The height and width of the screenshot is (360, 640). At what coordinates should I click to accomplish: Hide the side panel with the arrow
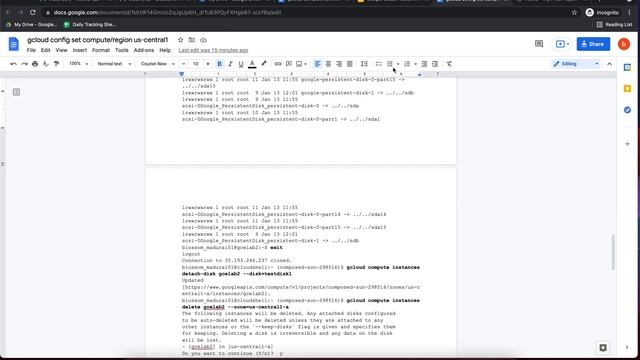pyautogui.click(x=627, y=347)
